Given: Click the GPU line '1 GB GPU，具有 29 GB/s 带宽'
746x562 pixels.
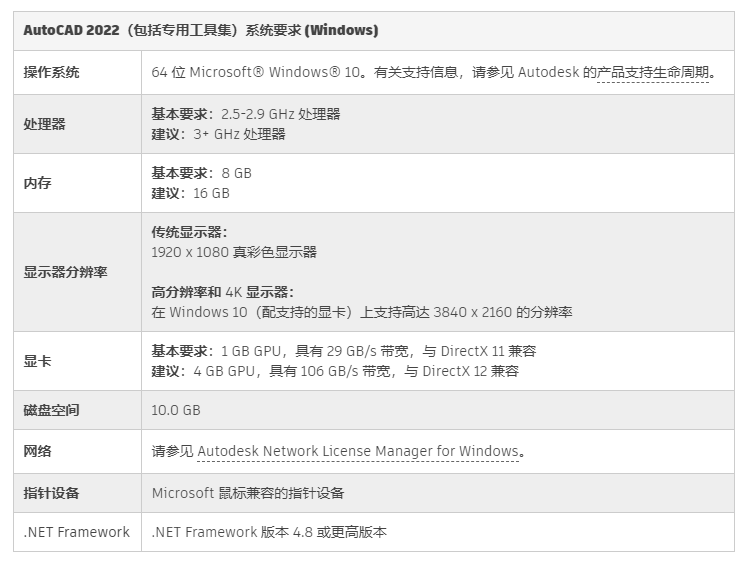Looking at the screenshot, I should point(315,351).
